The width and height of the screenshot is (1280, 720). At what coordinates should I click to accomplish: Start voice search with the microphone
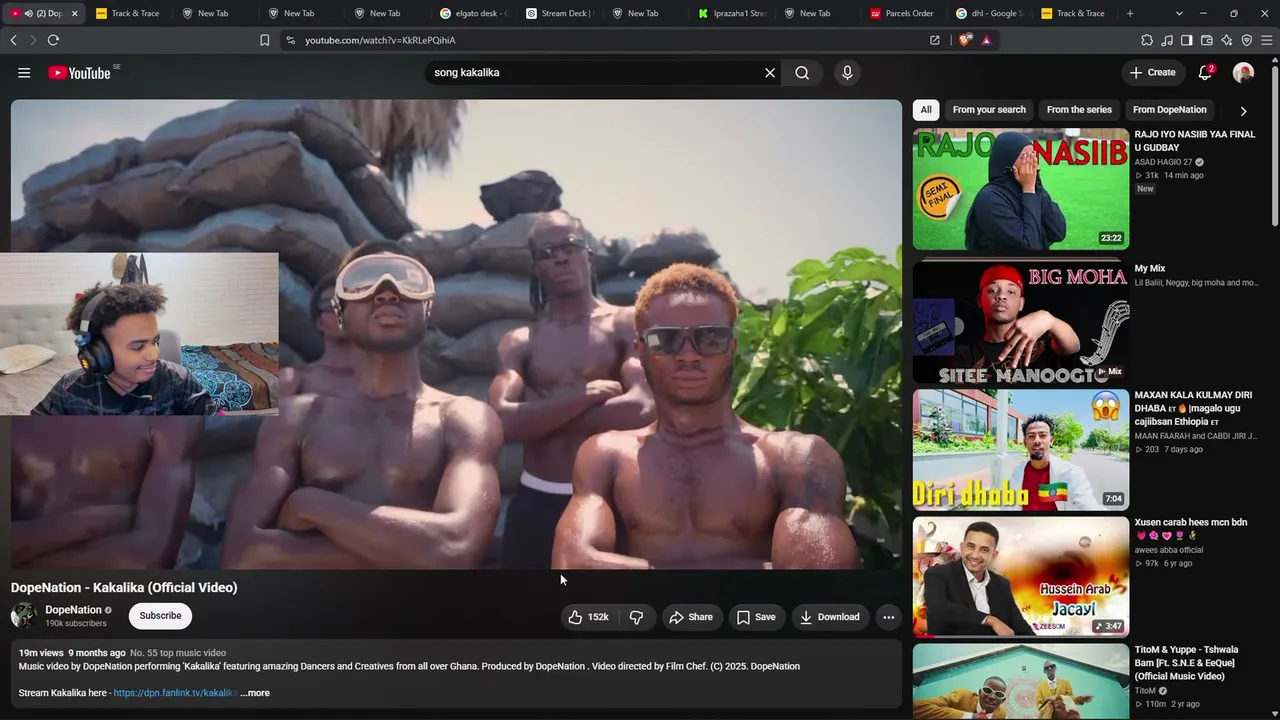point(847,73)
